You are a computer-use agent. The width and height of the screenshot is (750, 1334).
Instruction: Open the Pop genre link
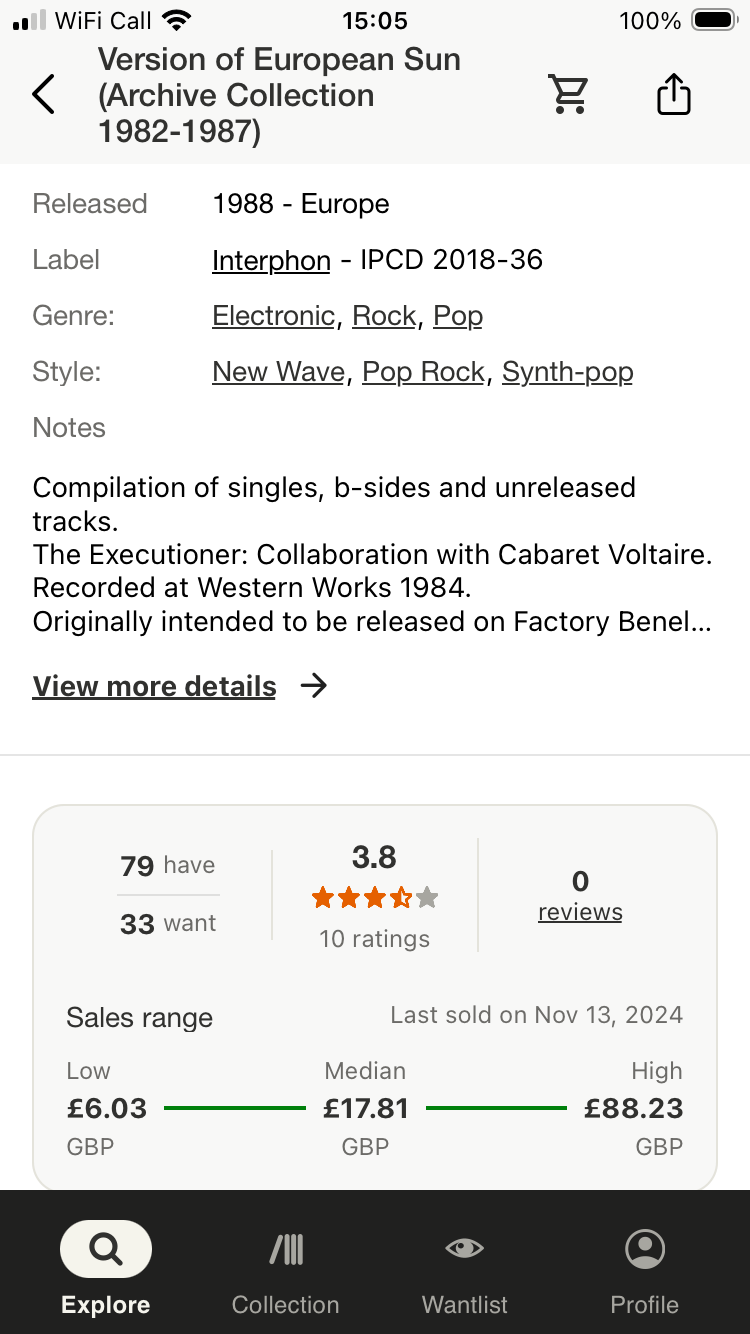458,317
